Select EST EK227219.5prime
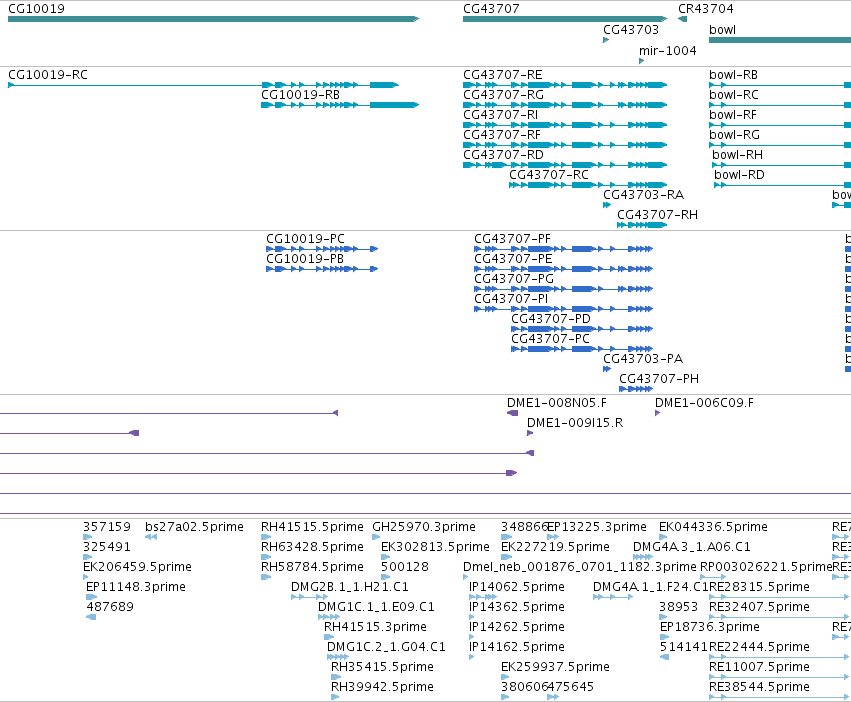Image resolution: width=851 pixels, height=702 pixels. [505, 557]
